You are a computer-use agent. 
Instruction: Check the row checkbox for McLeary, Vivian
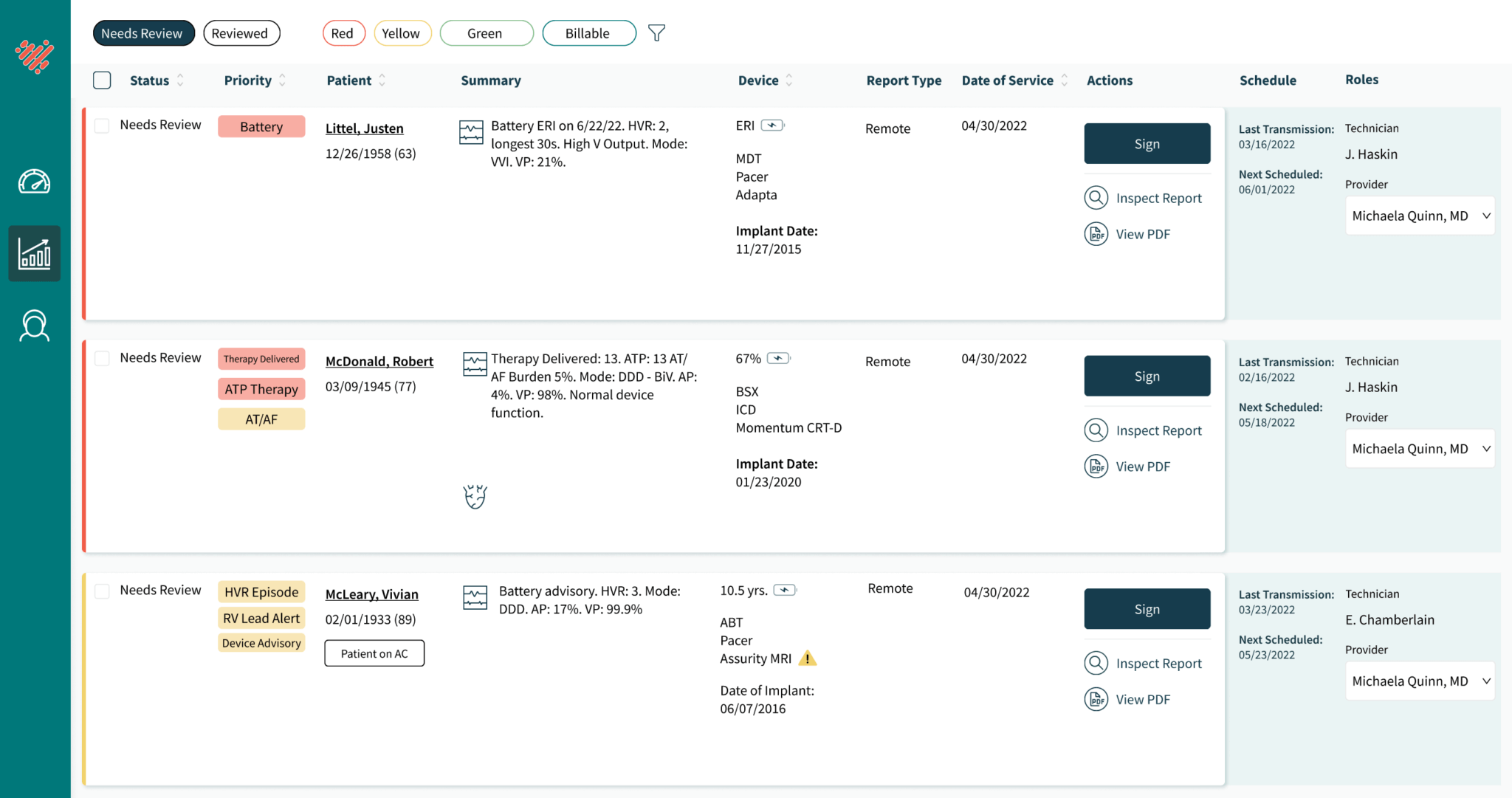point(102,590)
